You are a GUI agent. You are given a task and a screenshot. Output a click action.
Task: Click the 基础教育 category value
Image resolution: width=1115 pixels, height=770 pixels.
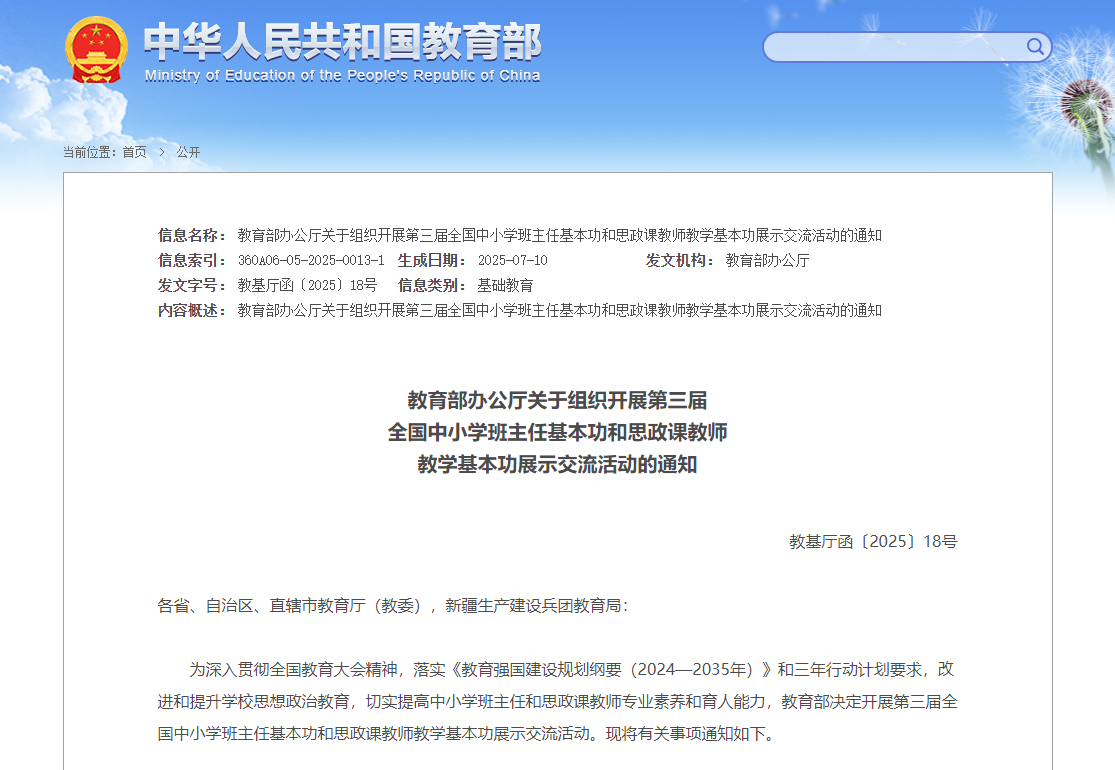pos(505,286)
